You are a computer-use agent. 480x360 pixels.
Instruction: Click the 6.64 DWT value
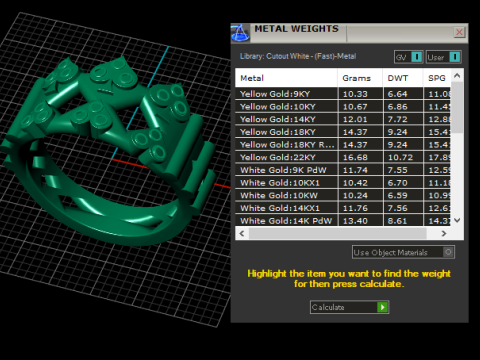tap(397, 94)
